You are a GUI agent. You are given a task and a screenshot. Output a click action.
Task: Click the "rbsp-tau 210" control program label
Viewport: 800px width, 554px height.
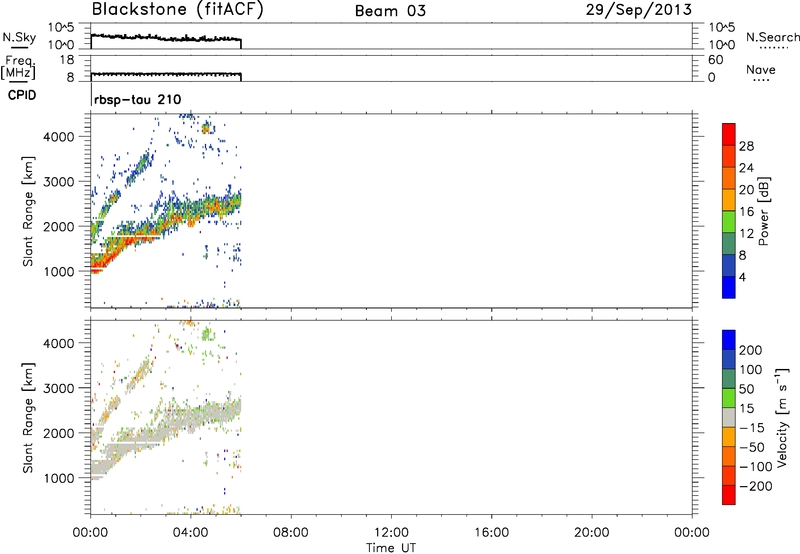(137, 99)
